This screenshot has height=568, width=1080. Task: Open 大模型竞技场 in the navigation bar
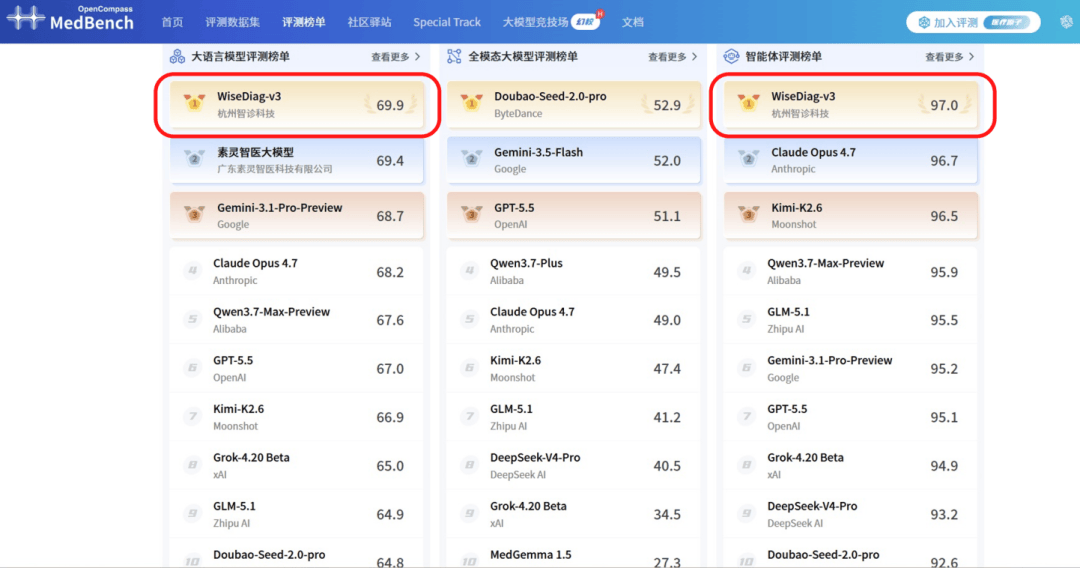(535, 22)
